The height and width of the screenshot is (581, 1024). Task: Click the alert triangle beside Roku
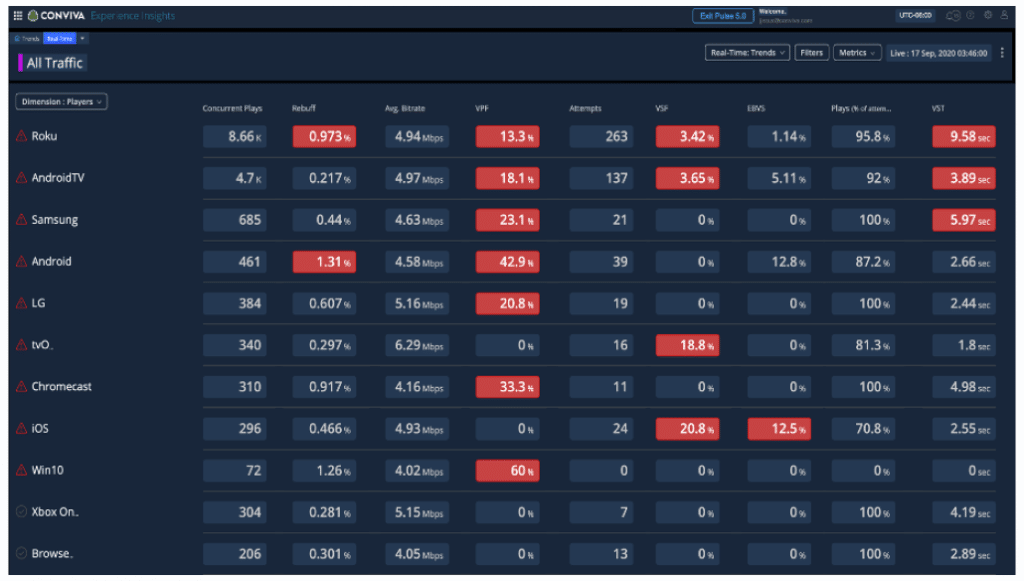(22, 136)
